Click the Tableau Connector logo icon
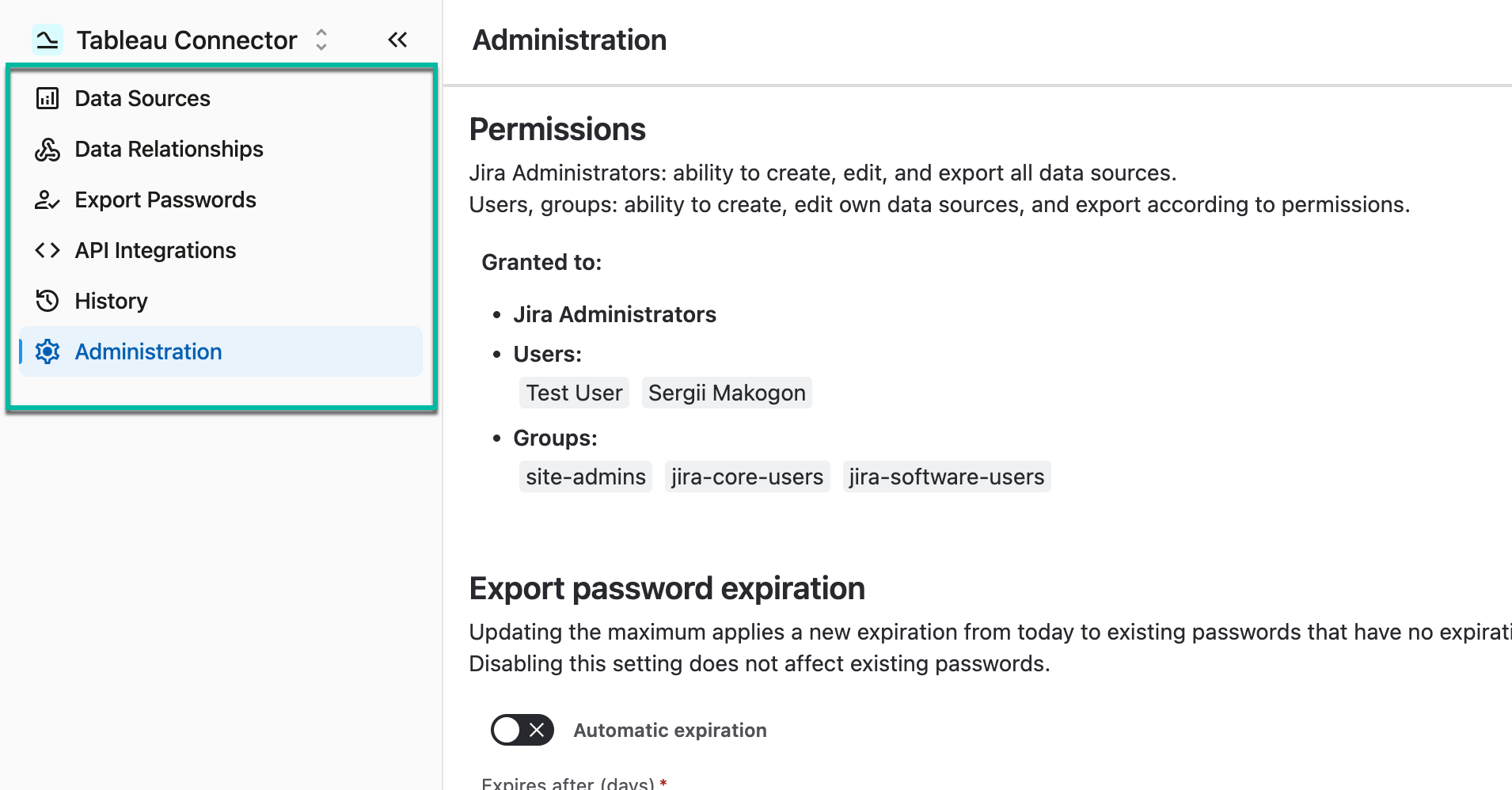 point(47,40)
